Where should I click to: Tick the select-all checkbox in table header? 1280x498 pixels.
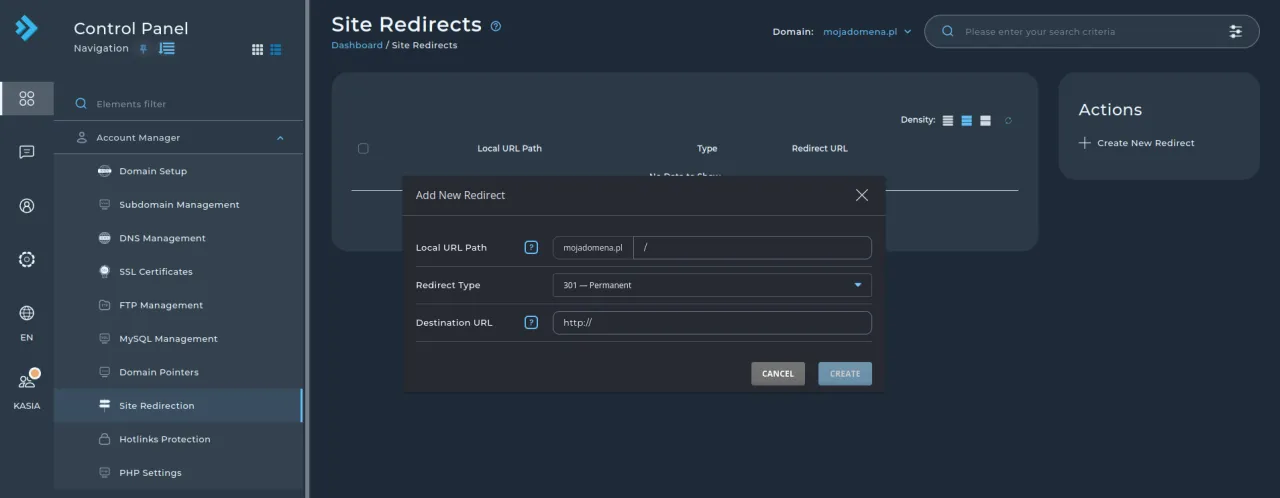tap(363, 149)
